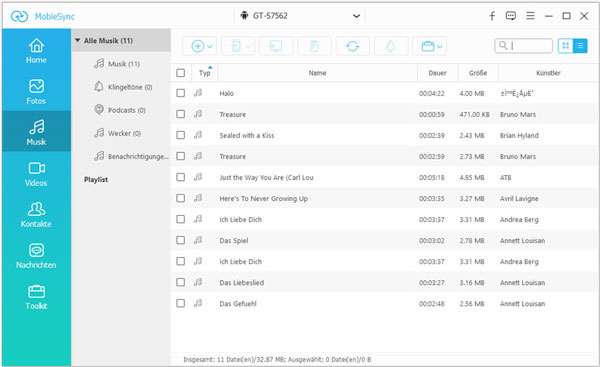Screen dimensions: 600x367
Task: Click the size '4.85 MB'
Action: click(x=472, y=178)
